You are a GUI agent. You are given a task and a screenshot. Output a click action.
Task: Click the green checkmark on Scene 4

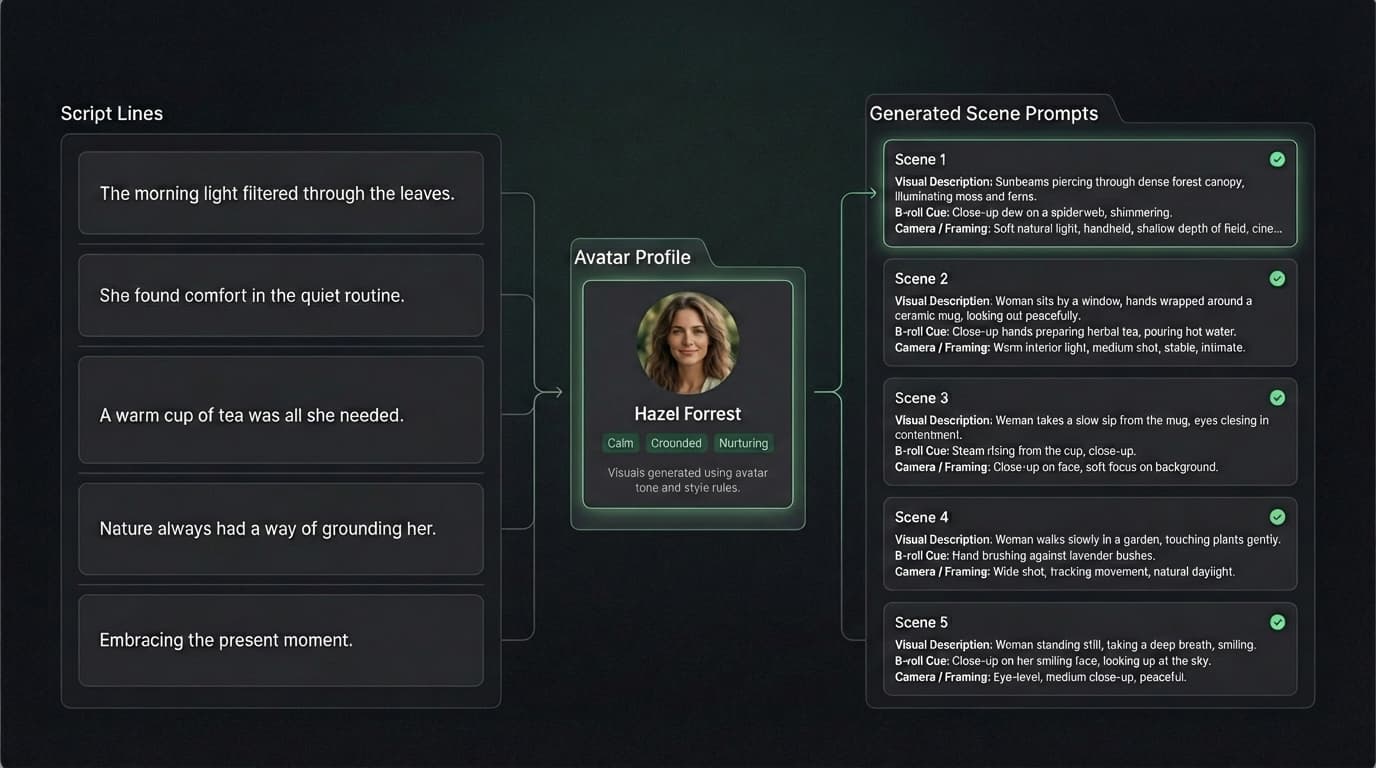[x=1277, y=517]
